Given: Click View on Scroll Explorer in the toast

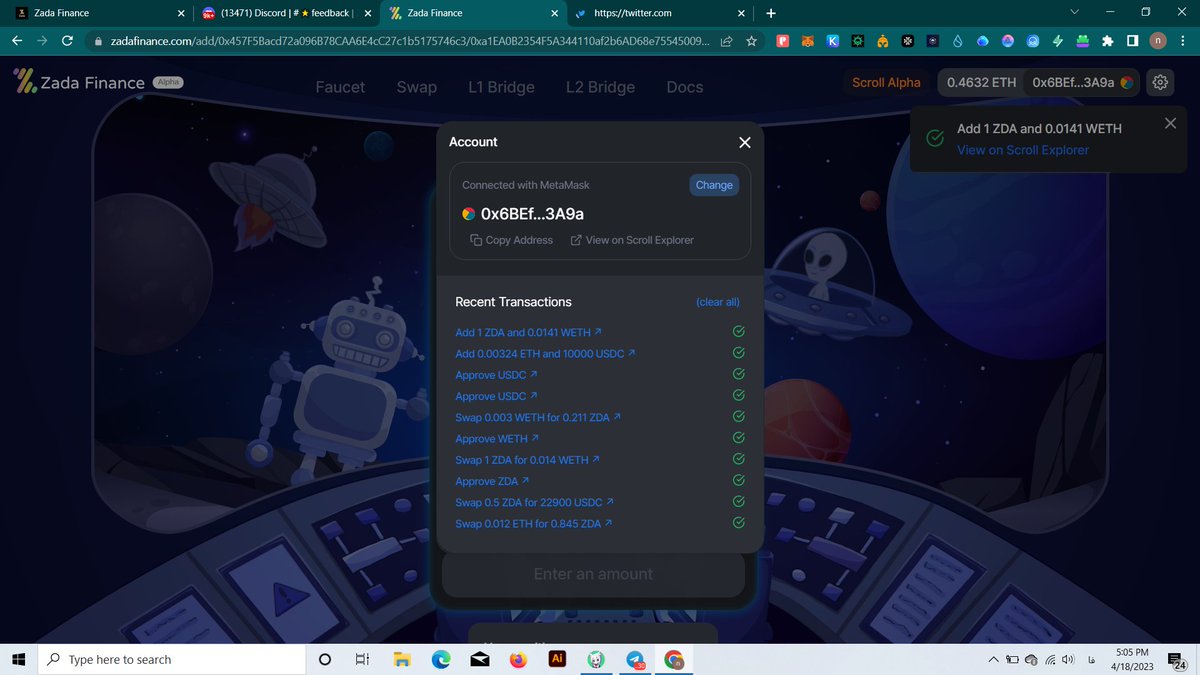Looking at the screenshot, I should [x=1022, y=149].
